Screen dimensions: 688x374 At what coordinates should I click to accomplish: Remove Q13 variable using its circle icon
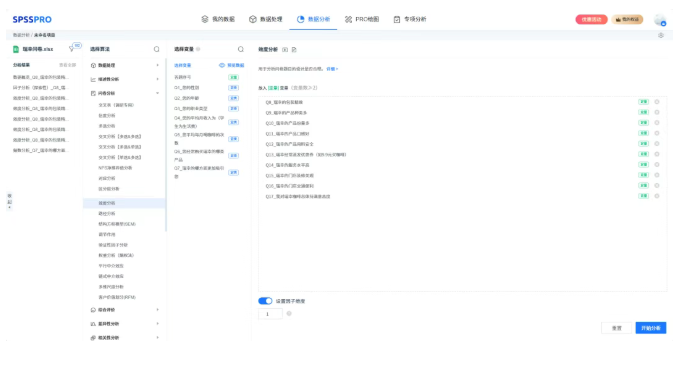tap(657, 154)
